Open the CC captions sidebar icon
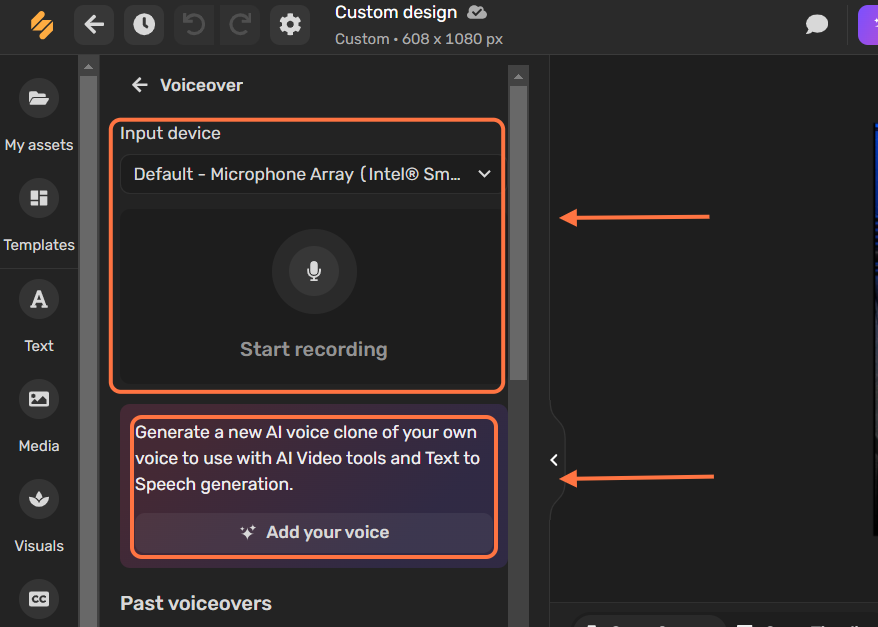Image resolution: width=878 pixels, height=627 pixels. tap(39, 599)
